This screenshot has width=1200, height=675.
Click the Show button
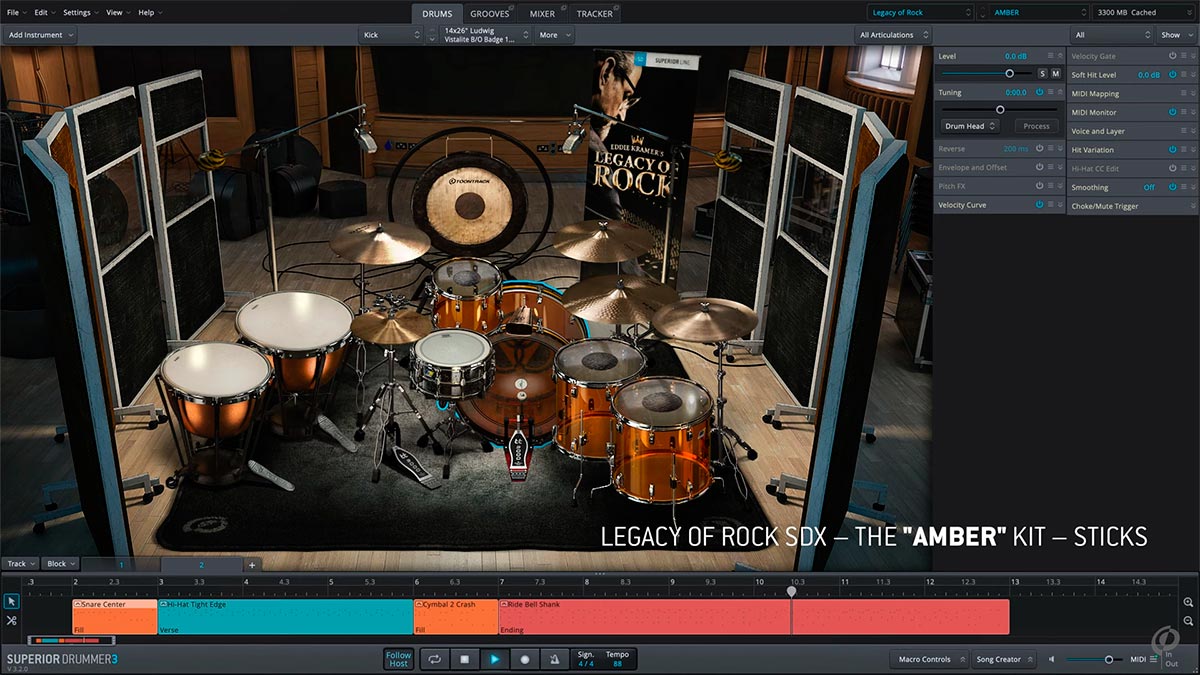1174,35
